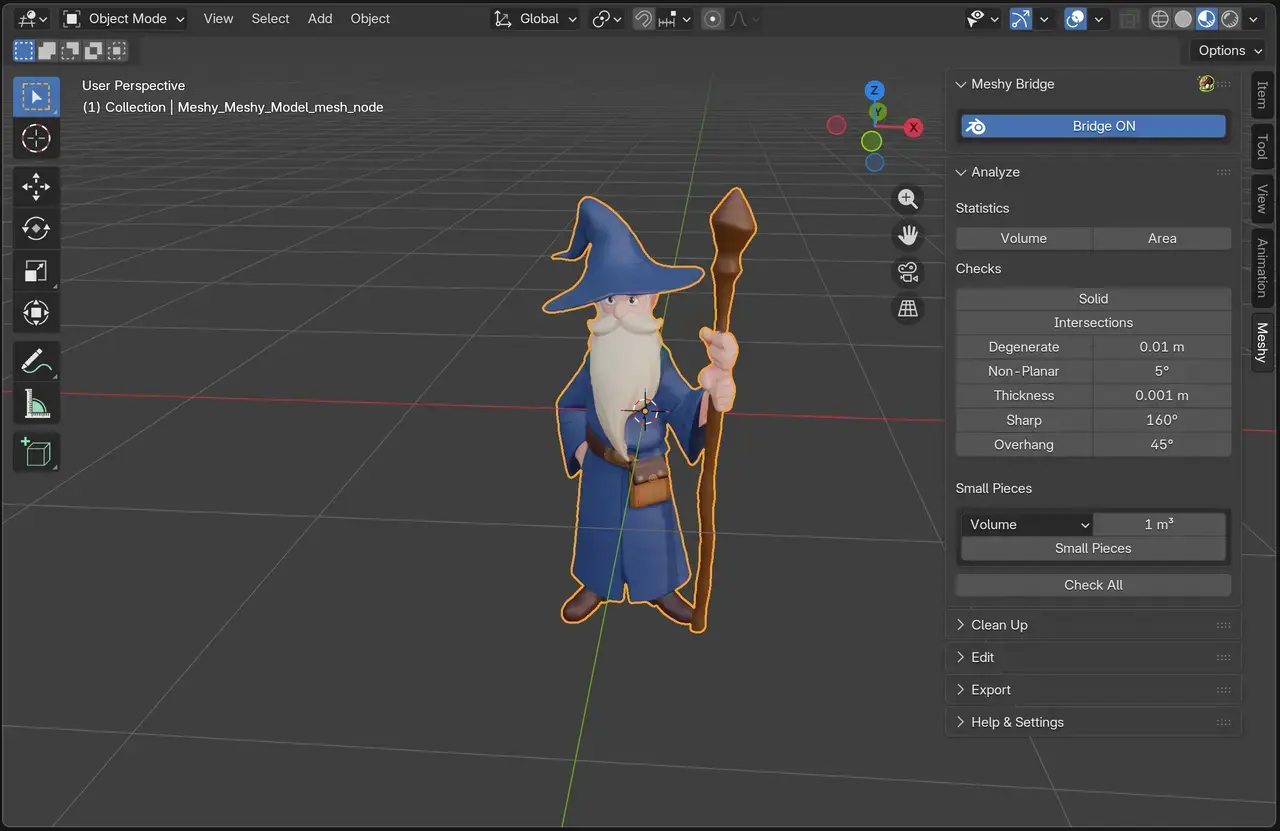Open the editor type menu

32,19
